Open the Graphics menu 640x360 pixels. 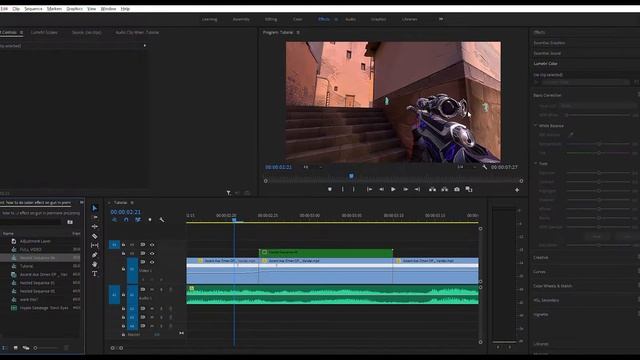[75, 9]
